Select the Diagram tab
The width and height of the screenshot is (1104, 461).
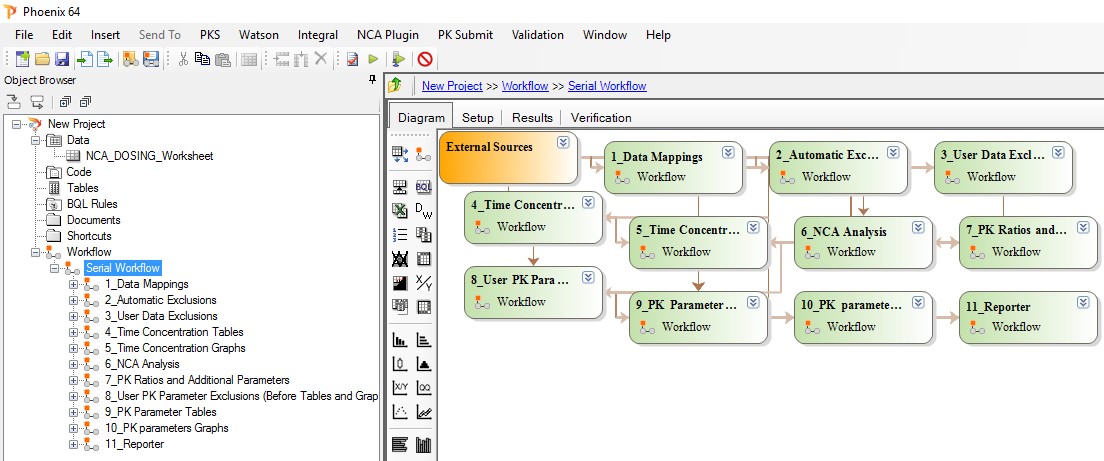(422, 118)
